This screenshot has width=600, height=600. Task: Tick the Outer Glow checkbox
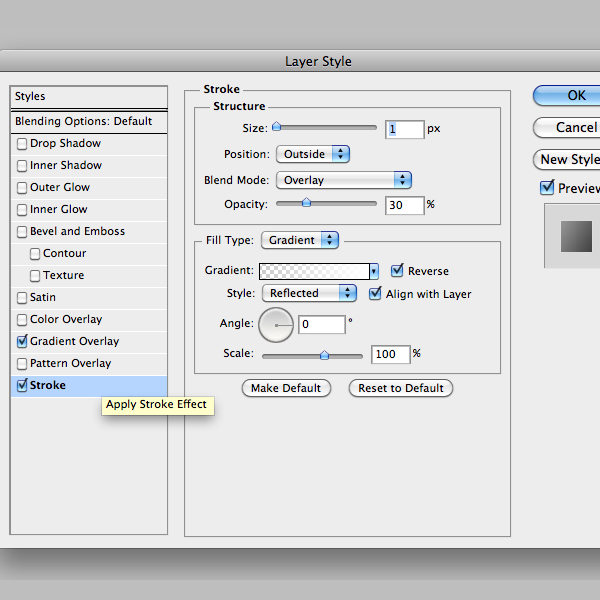click(x=22, y=188)
